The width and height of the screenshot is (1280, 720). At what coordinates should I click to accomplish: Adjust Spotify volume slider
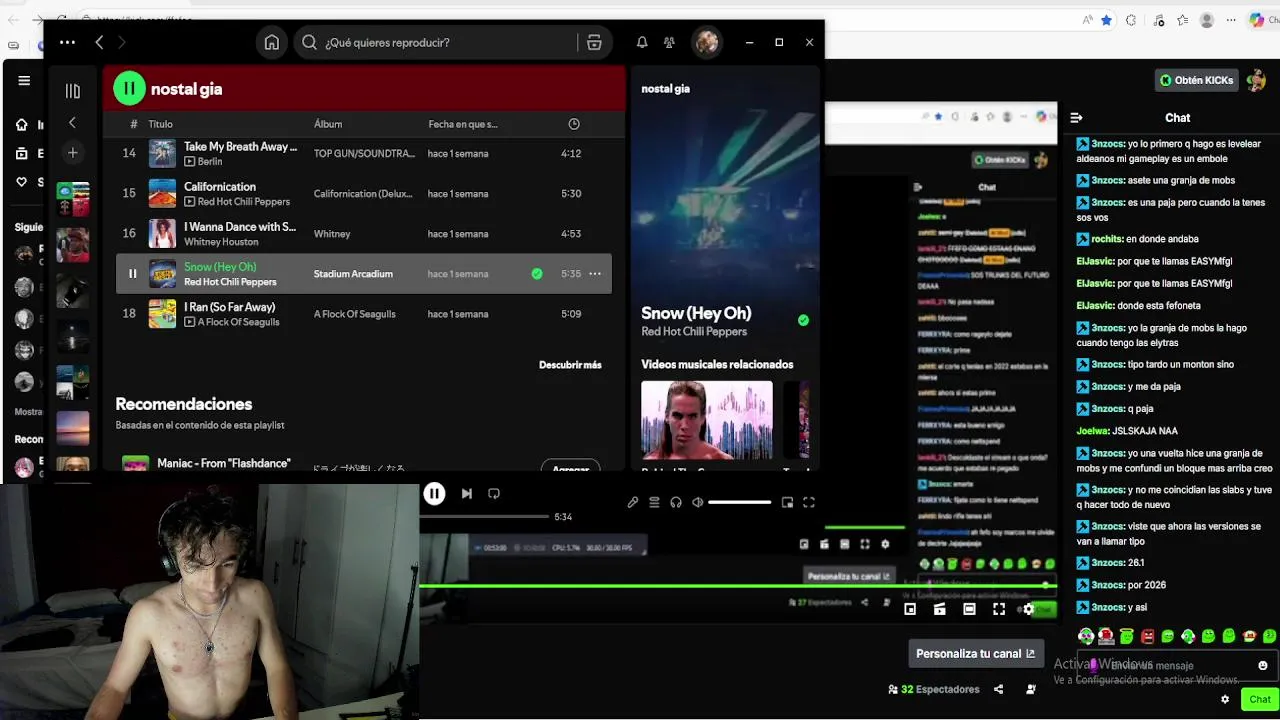coord(740,502)
